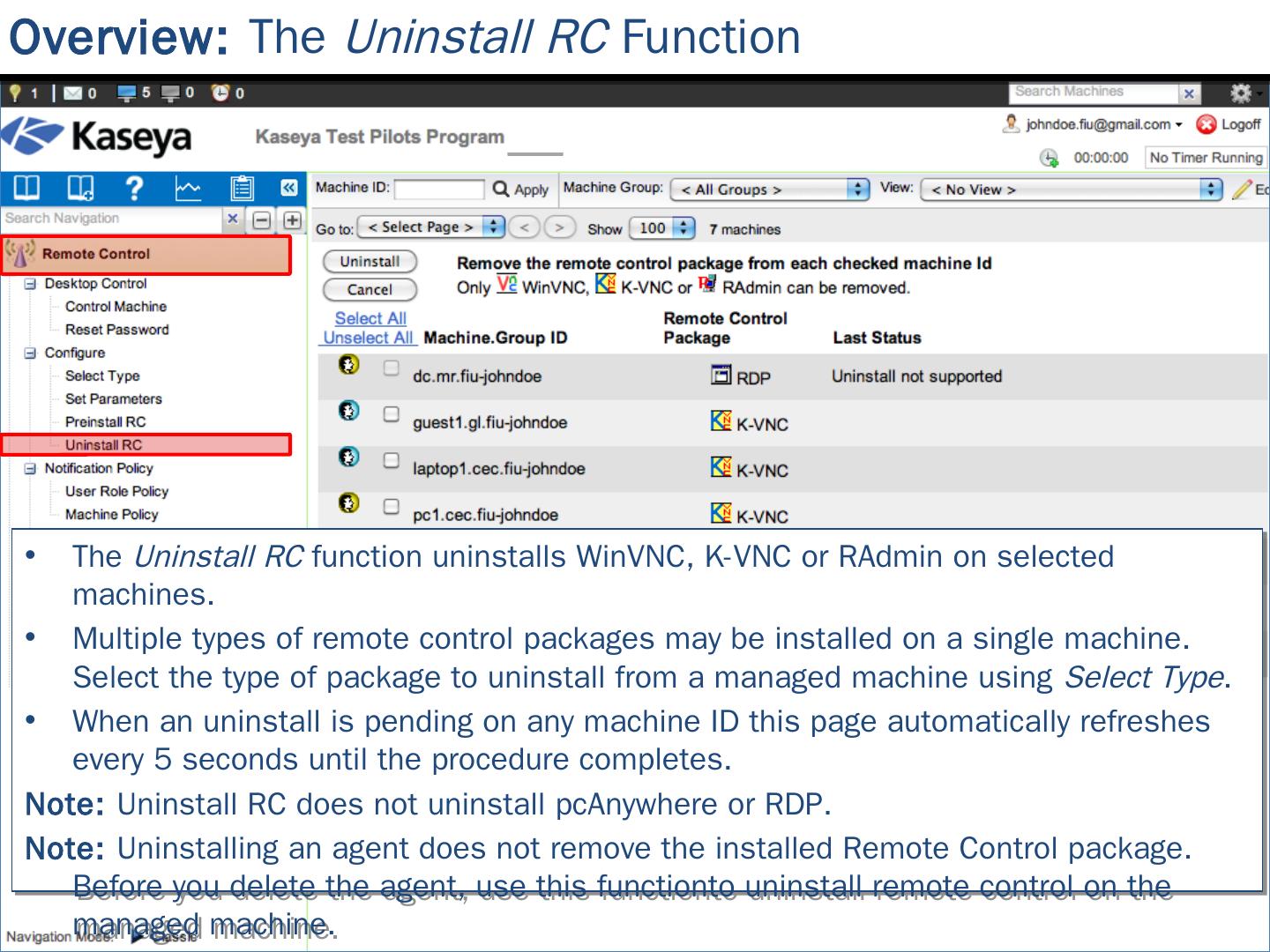Click K-VNC icon in guest1.gl row

(721, 421)
